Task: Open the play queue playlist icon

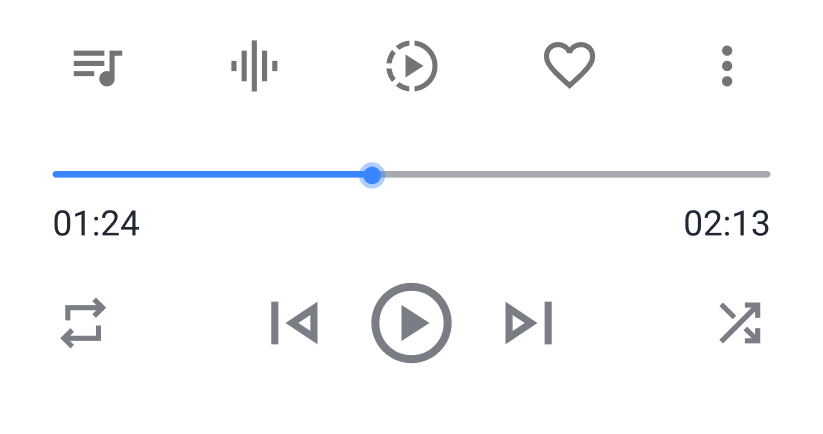Action: (97, 67)
